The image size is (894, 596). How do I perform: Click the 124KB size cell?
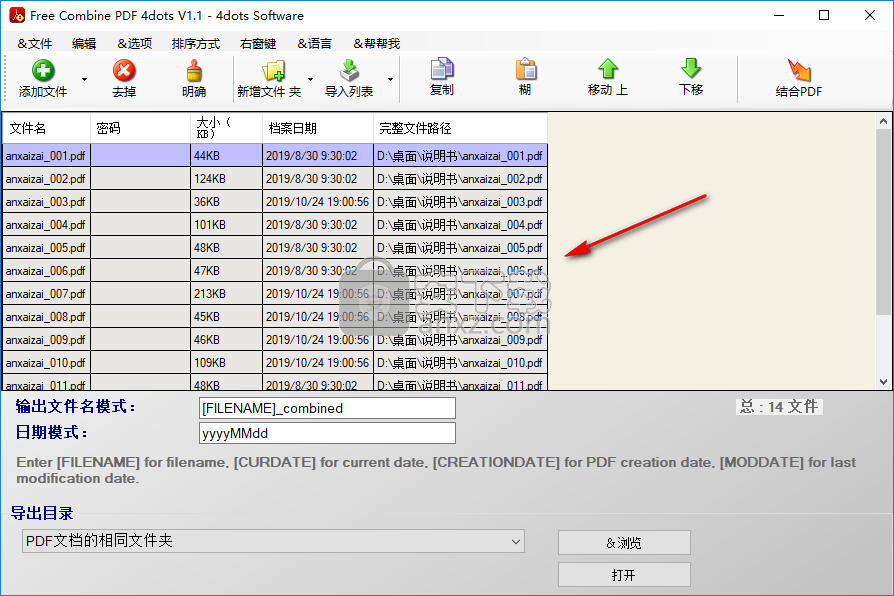(226, 179)
